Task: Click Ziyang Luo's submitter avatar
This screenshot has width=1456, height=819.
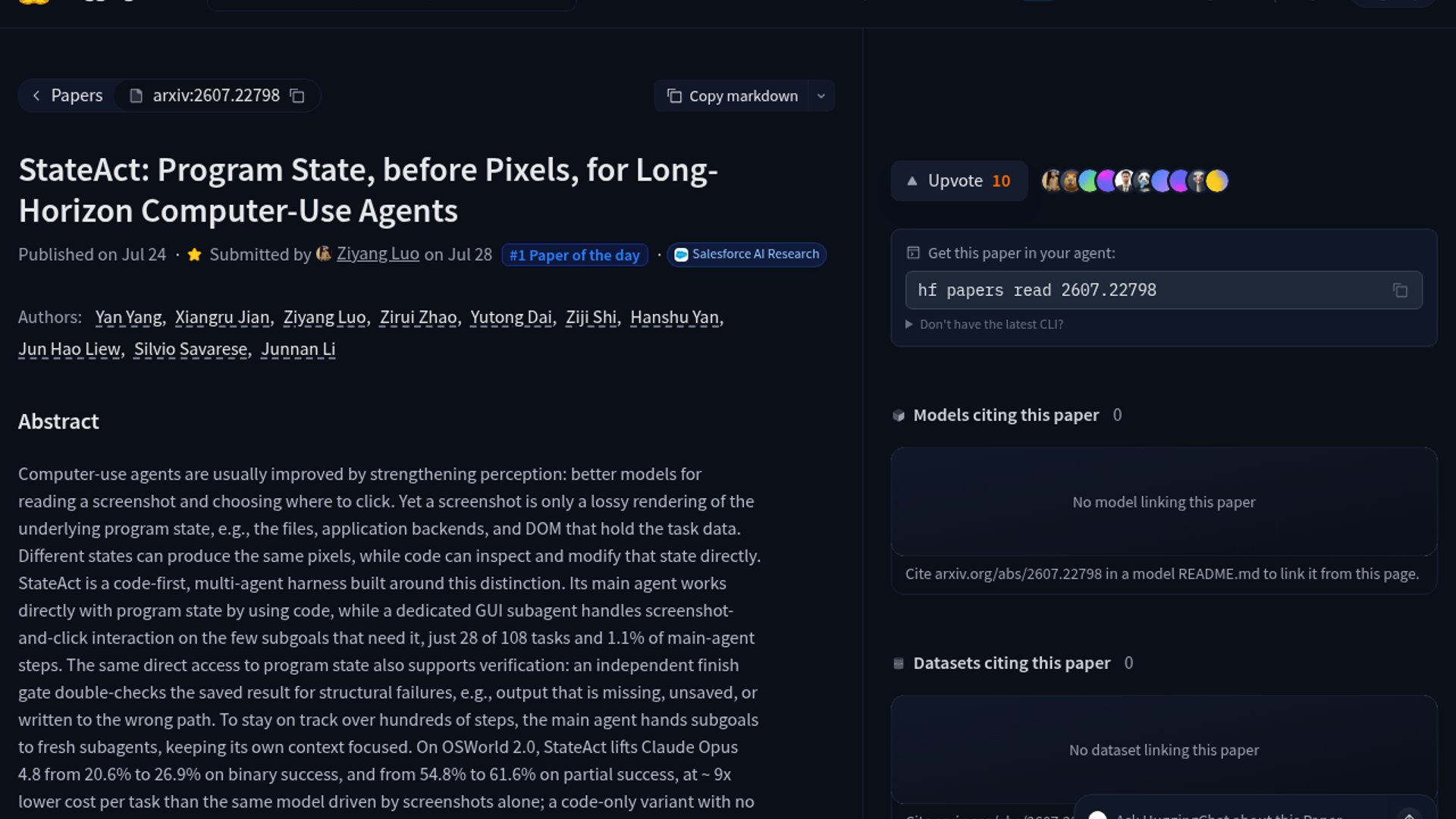Action: [324, 254]
